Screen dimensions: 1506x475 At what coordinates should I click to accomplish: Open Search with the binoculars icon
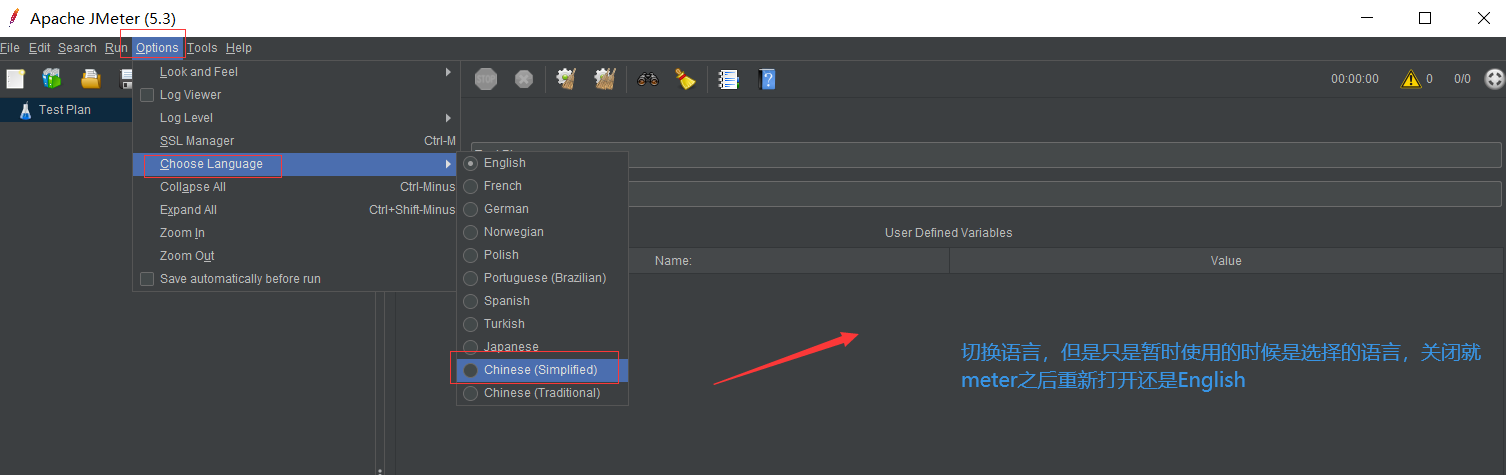[x=648, y=80]
